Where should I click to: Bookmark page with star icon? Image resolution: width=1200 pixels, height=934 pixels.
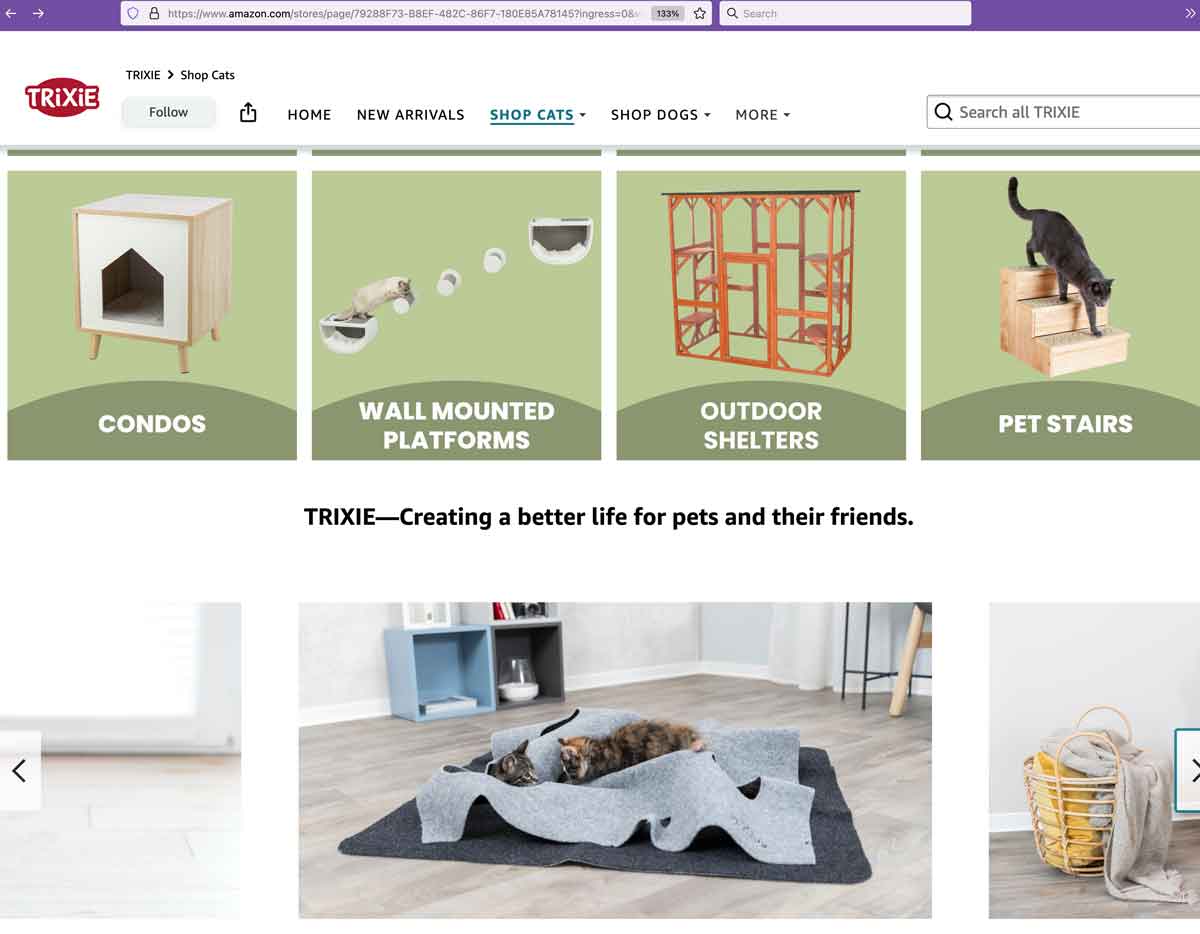[x=700, y=14]
